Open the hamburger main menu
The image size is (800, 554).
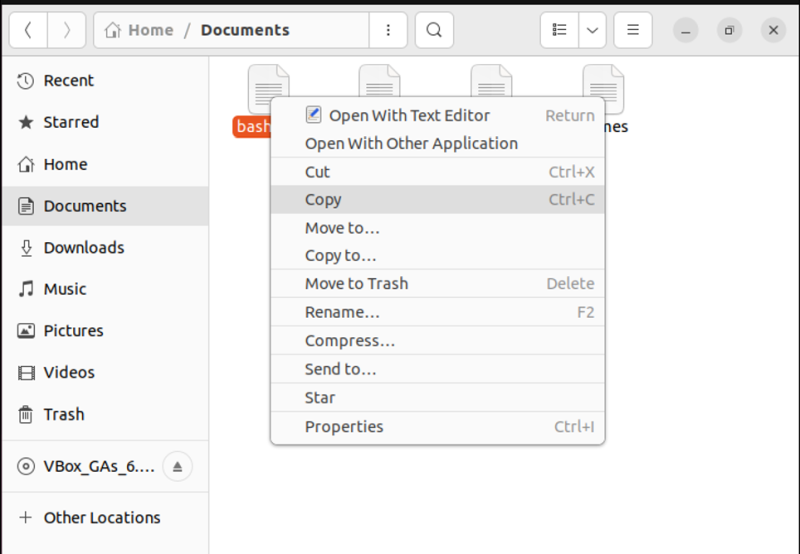tap(632, 30)
